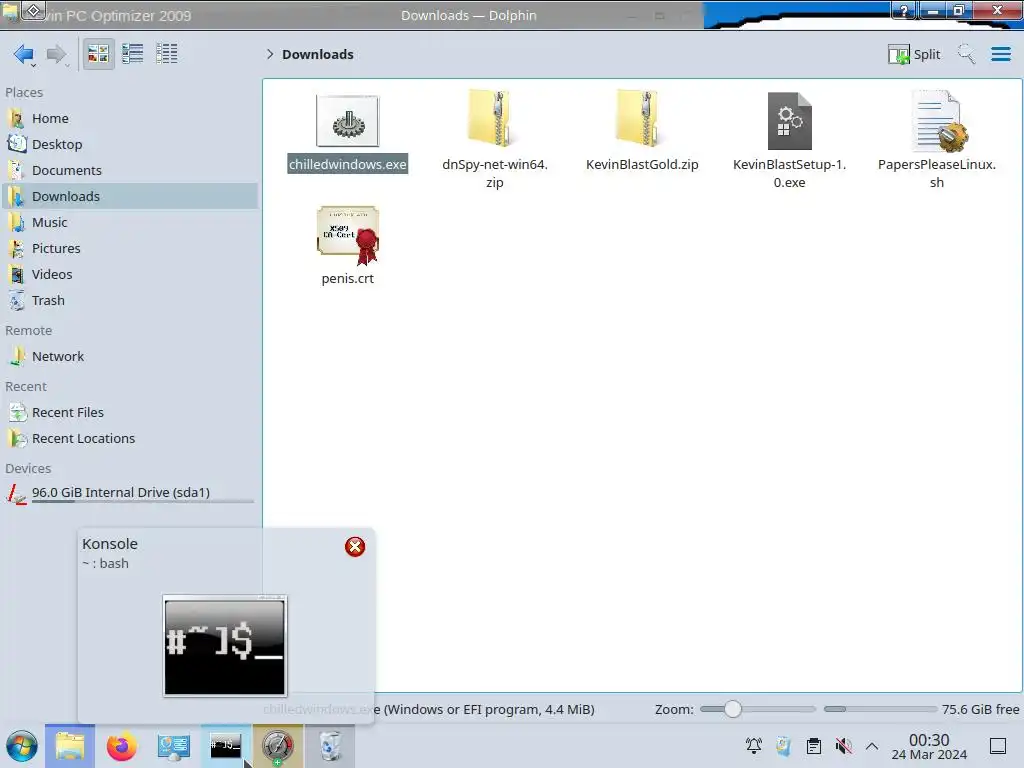Click the Zoom slider handle

(733, 709)
